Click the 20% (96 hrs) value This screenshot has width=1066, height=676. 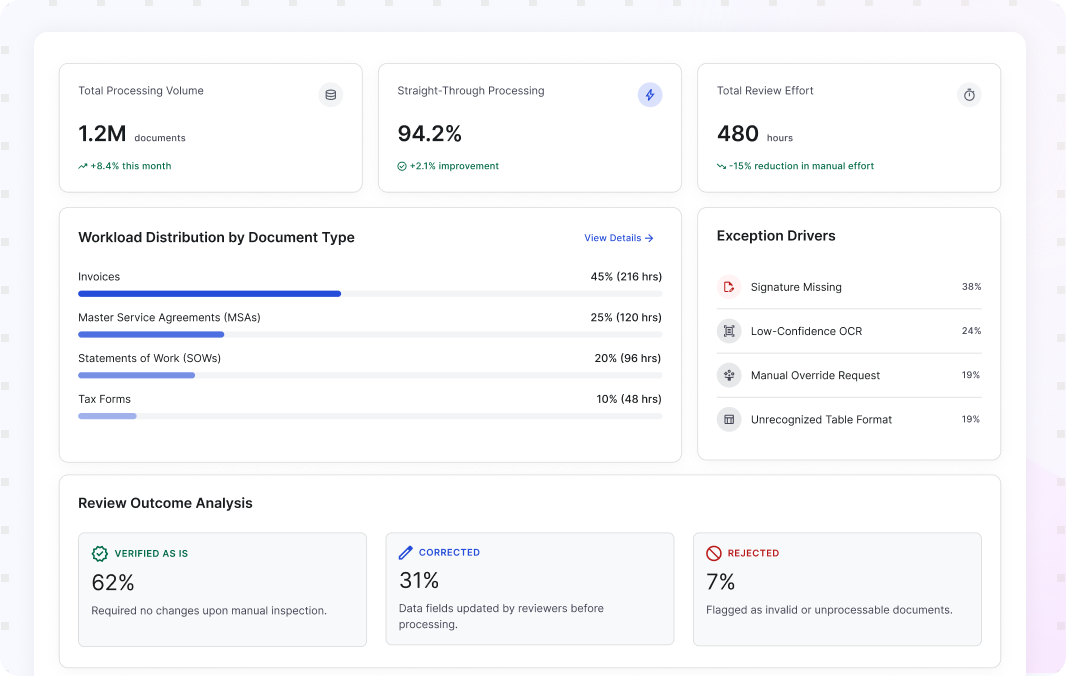pyautogui.click(x=628, y=358)
